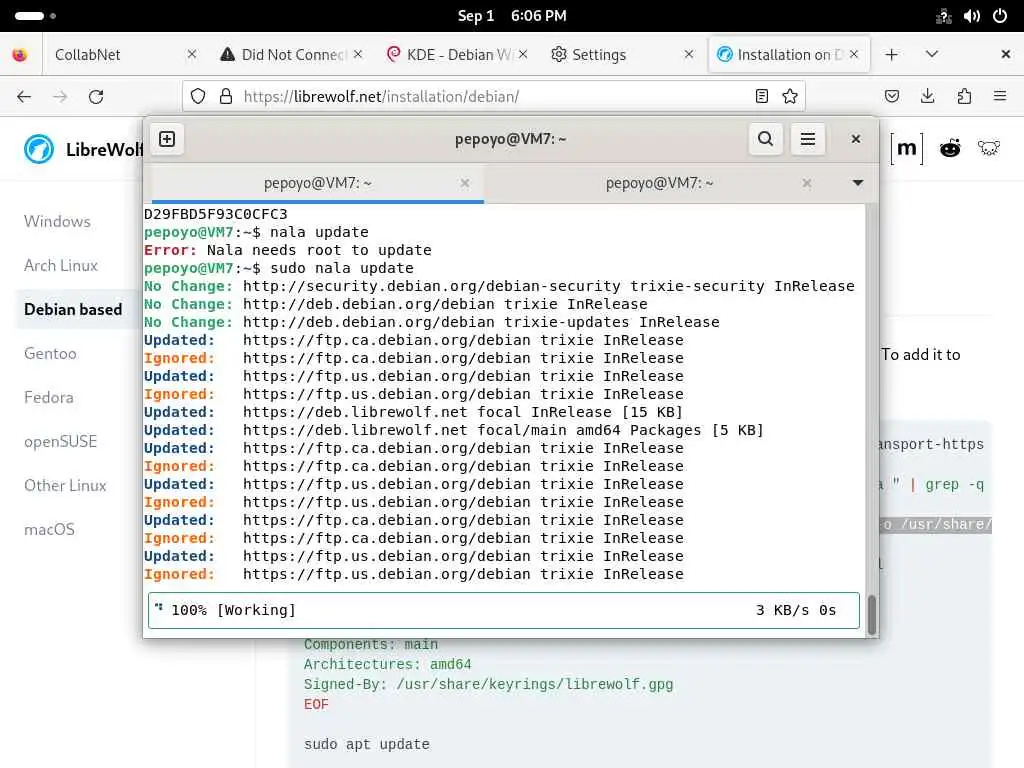Screen dimensions: 1024x768
Task: Close the Installation on Debian tab
Action: click(854, 54)
